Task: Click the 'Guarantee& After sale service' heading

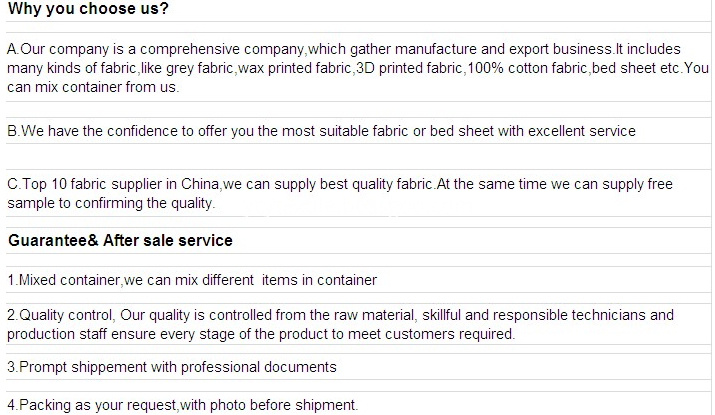Action: pyautogui.click(x=120, y=240)
